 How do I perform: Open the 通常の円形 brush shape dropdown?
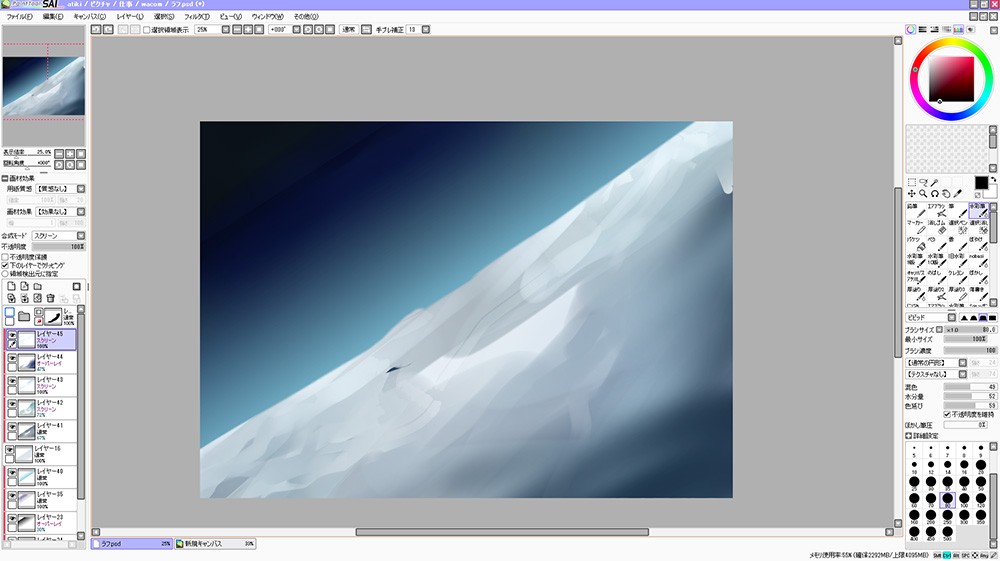(962, 363)
